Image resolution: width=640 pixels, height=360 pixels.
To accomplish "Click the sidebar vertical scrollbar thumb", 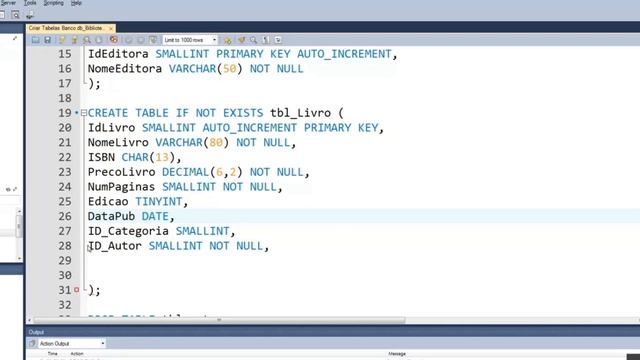I will 19,225.
